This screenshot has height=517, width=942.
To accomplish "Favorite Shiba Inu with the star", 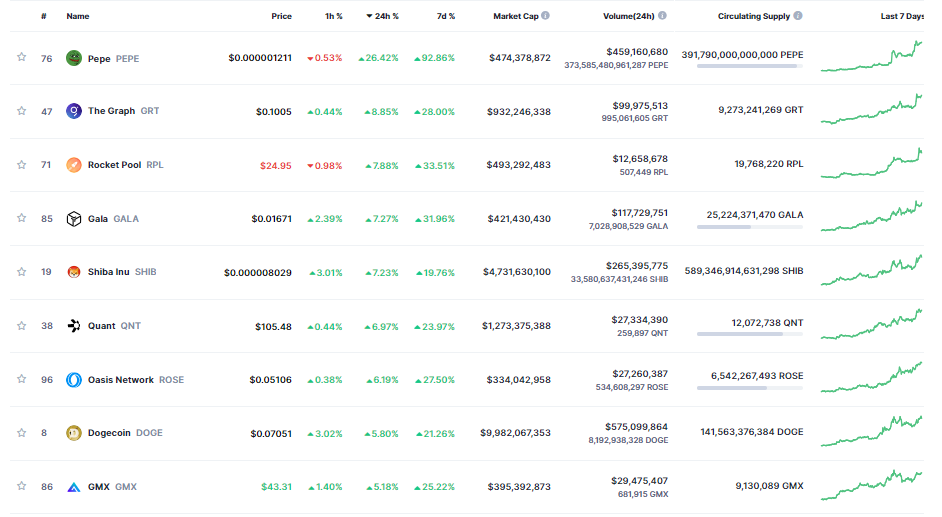I will click(x=22, y=271).
